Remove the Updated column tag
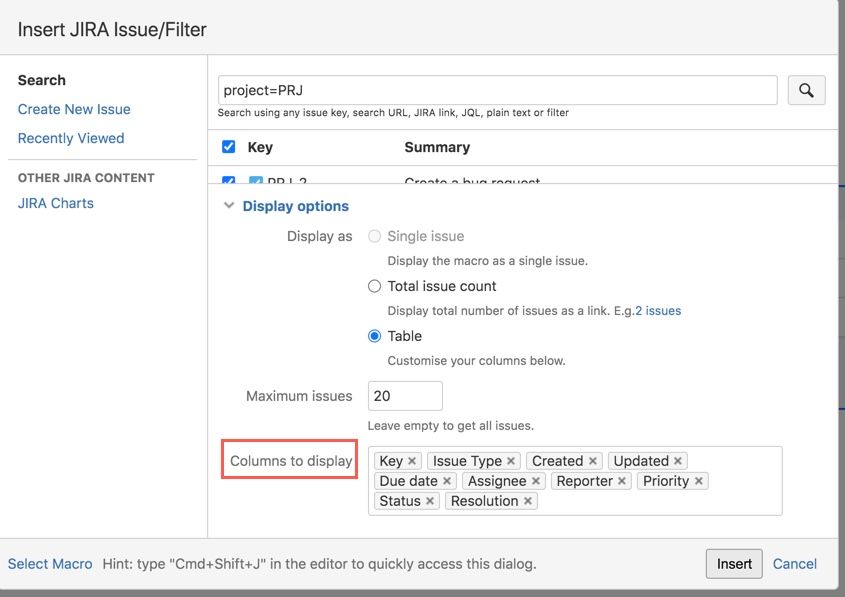The image size is (845, 597). click(x=678, y=461)
